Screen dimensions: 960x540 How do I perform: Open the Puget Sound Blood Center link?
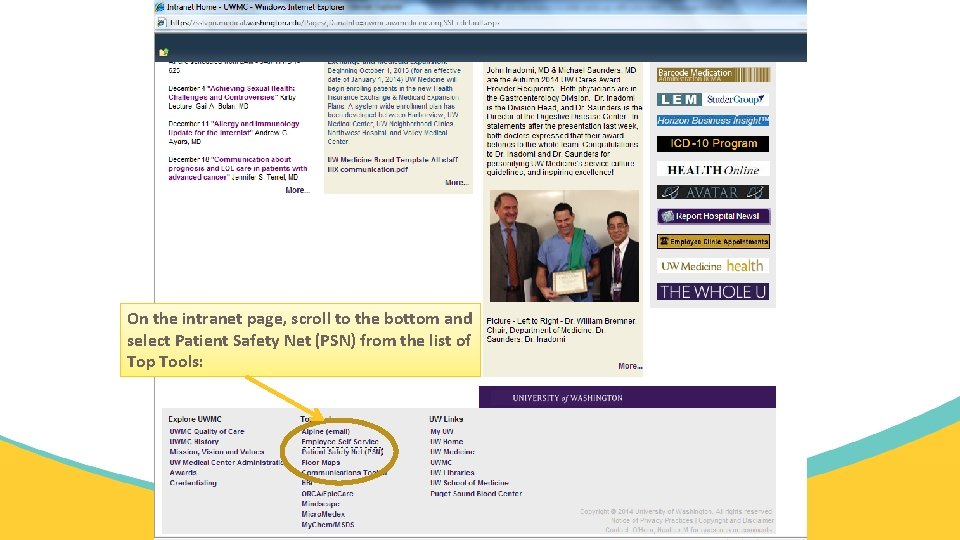coord(476,493)
